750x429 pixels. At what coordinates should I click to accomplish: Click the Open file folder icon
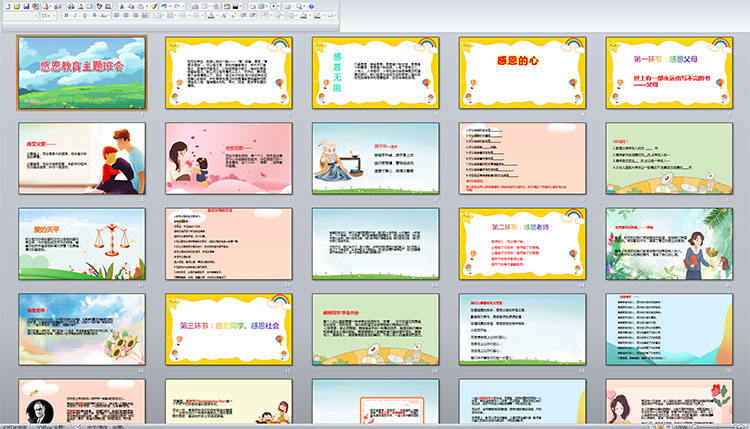16,7
